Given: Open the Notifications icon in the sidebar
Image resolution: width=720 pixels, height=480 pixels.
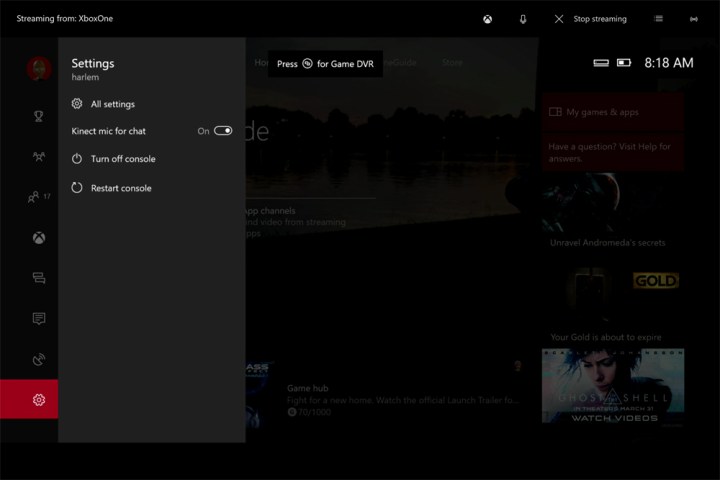Looking at the screenshot, I should click(39, 318).
